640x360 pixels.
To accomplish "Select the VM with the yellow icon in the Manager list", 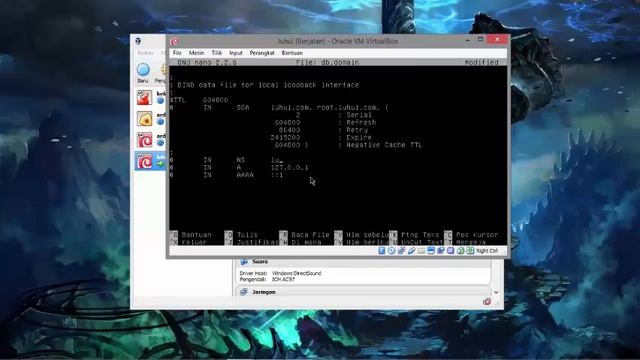I will click(x=144, y=119).
